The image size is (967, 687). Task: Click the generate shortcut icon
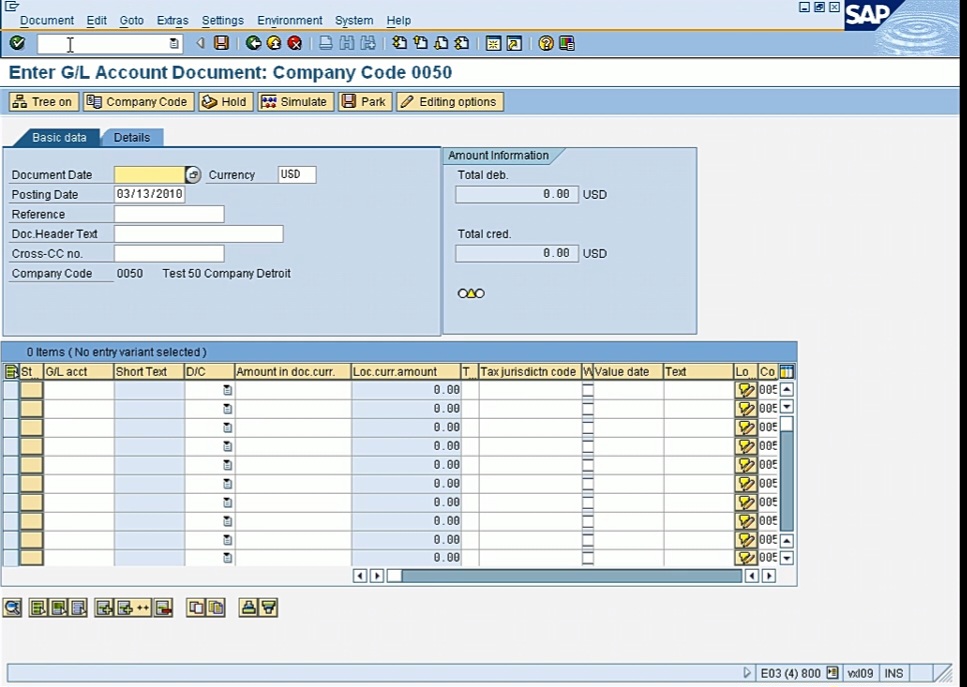pyautogui.click(x=514, y=43)
